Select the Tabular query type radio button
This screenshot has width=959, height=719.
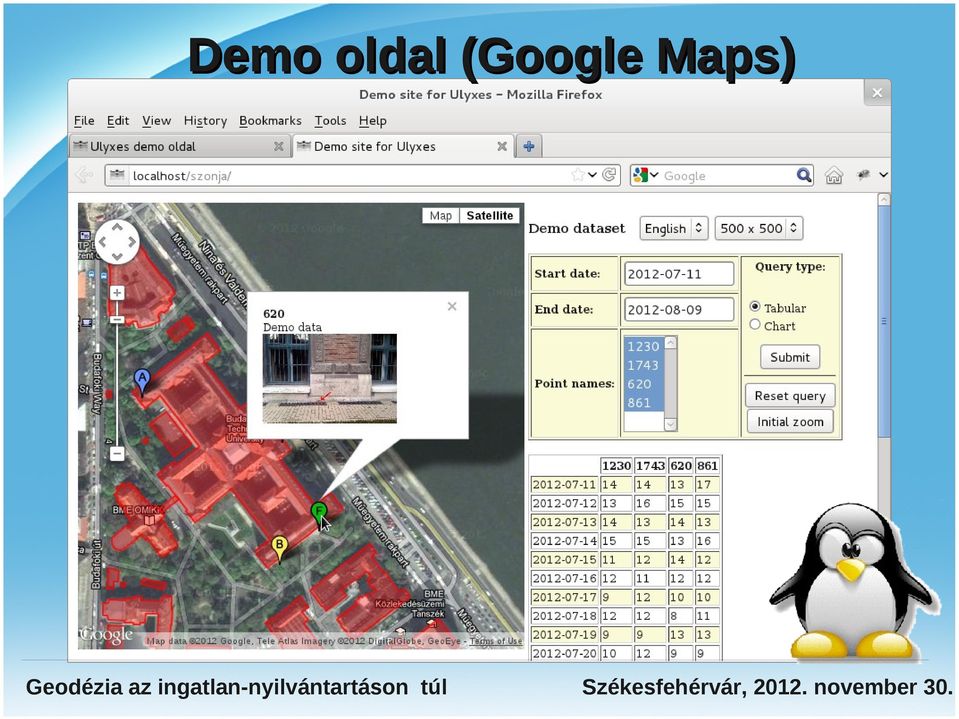point(755,307)
